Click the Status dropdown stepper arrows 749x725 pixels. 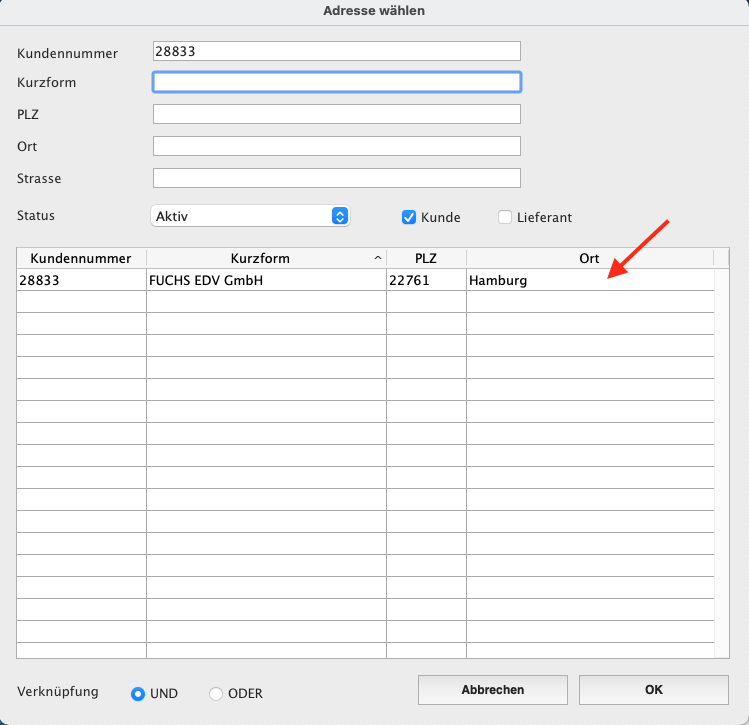click(340, 216)
